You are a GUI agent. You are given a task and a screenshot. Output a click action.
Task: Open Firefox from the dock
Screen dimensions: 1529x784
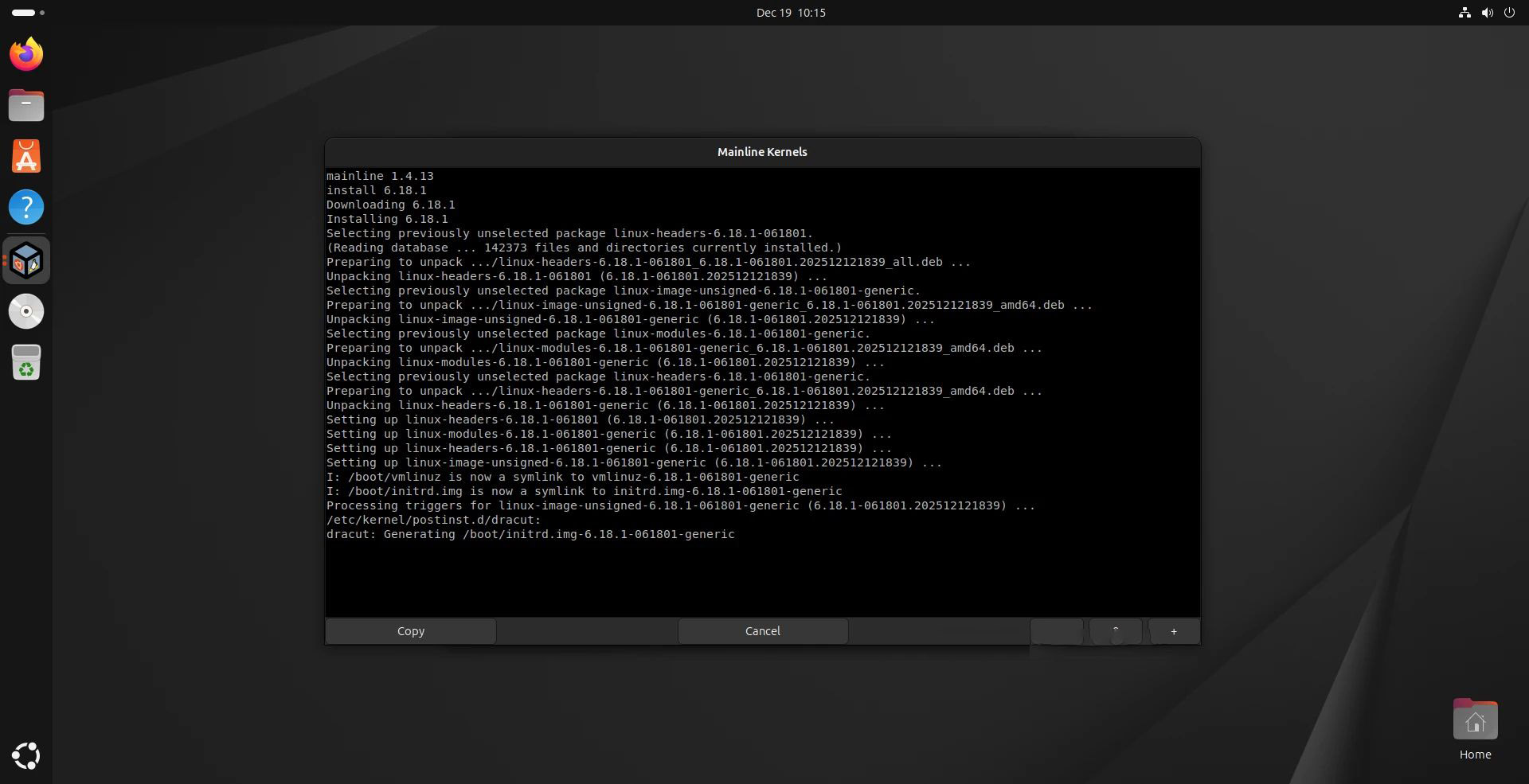[26, 54]
